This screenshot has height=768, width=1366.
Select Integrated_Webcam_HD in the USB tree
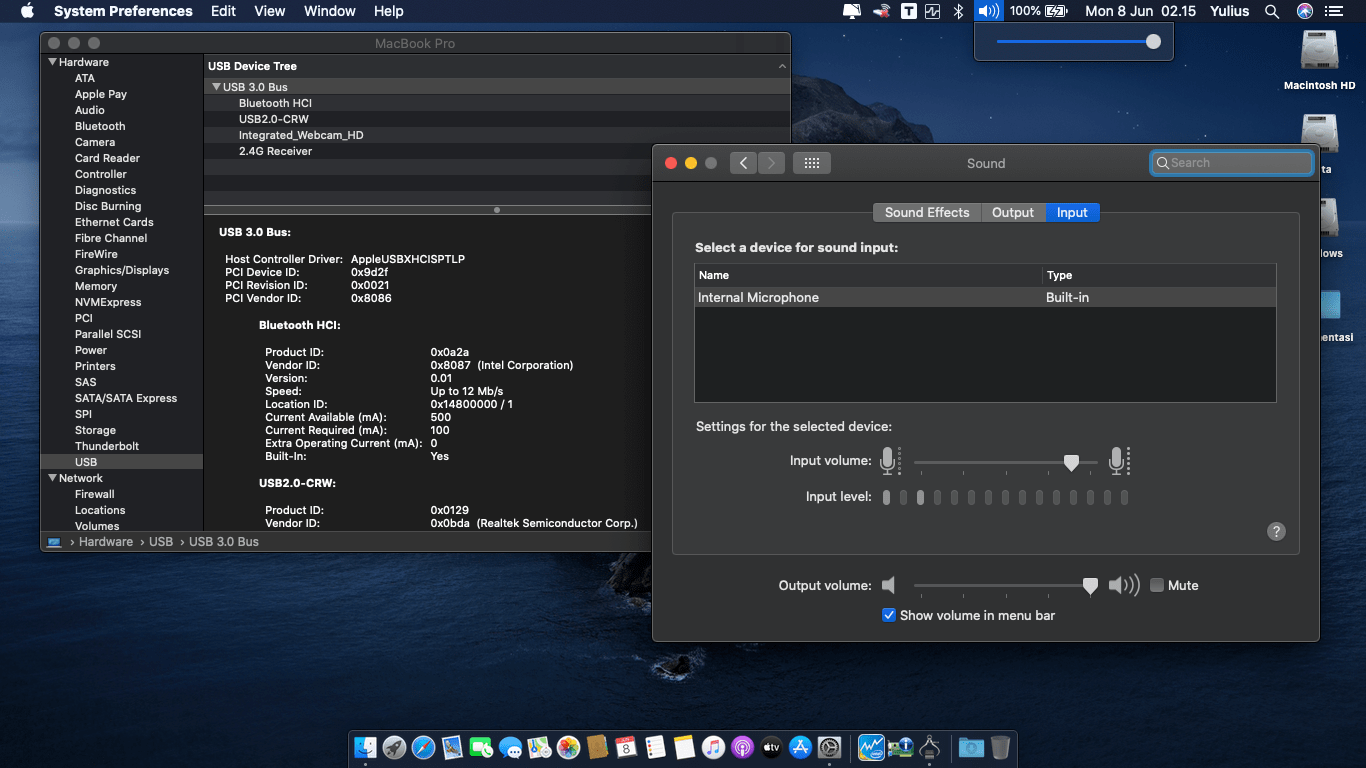301,135
